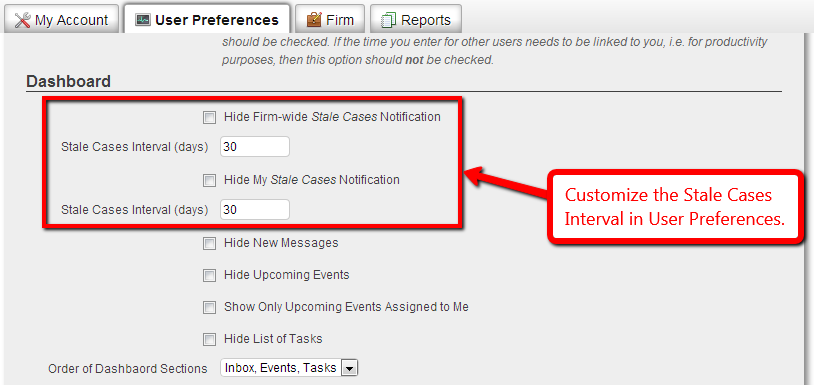Switch to the User Preferences tab

click(207, 19)
